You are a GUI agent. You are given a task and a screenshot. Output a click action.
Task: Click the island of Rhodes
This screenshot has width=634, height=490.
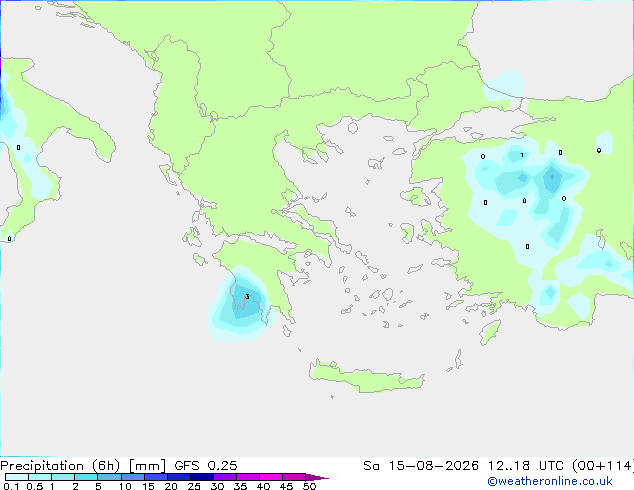[x=490, y=332]
